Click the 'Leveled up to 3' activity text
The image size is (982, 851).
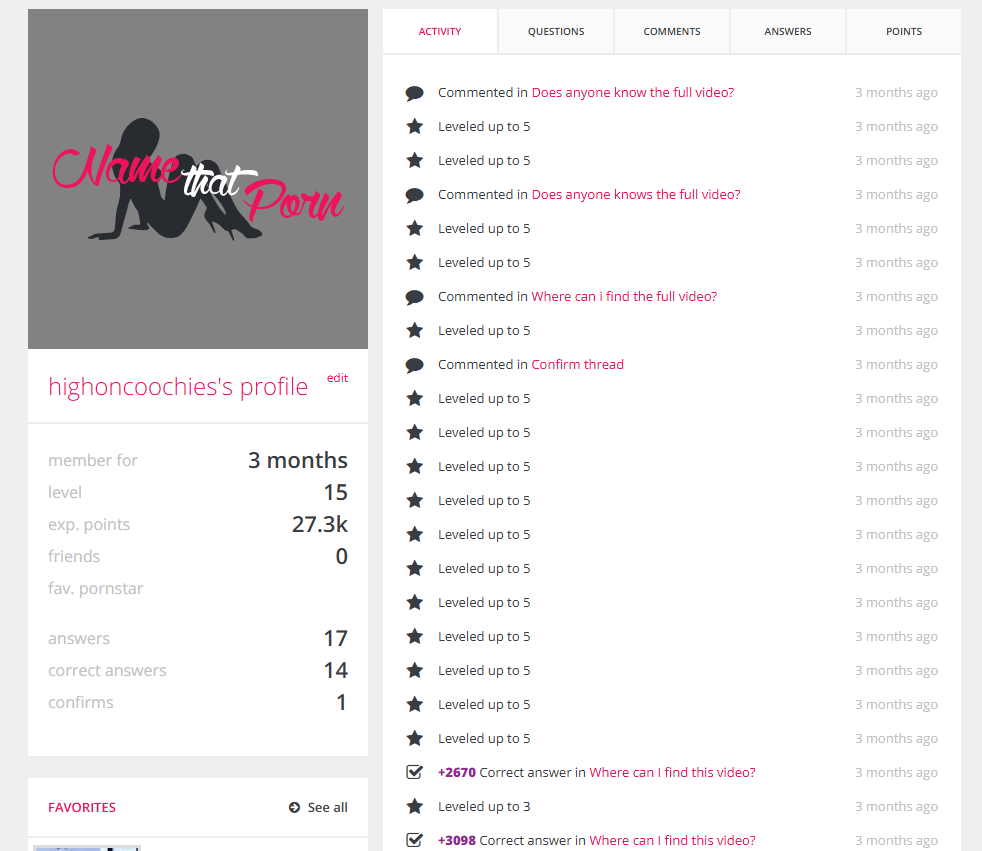[484, 807]
